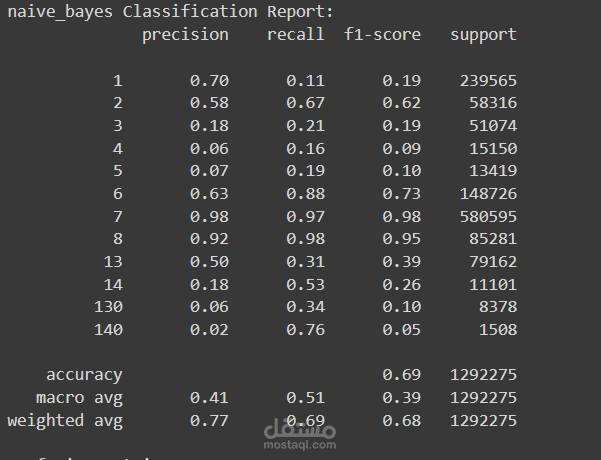
Task: Click f1-score 0.26 in class 14 row
Action: click(x=402, y=285)
